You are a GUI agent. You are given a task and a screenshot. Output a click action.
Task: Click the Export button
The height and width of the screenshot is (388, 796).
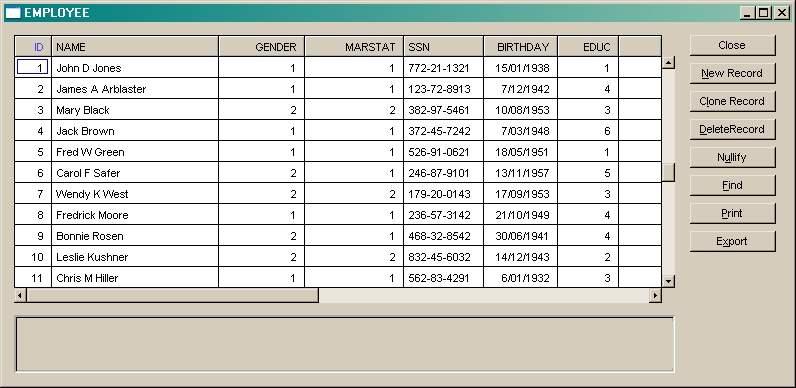coord(732,241)
